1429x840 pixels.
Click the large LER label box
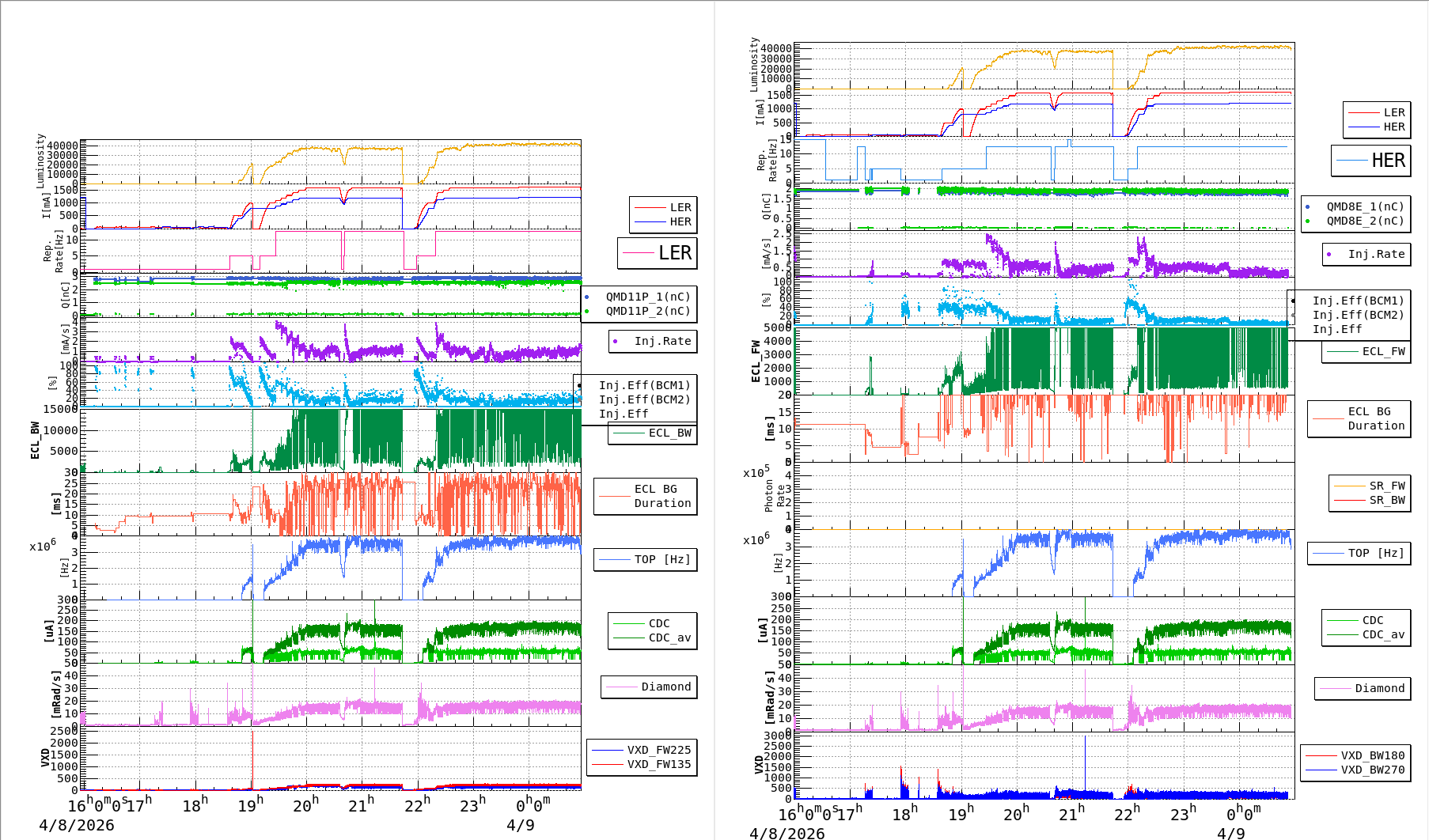[x=658, y=253]
